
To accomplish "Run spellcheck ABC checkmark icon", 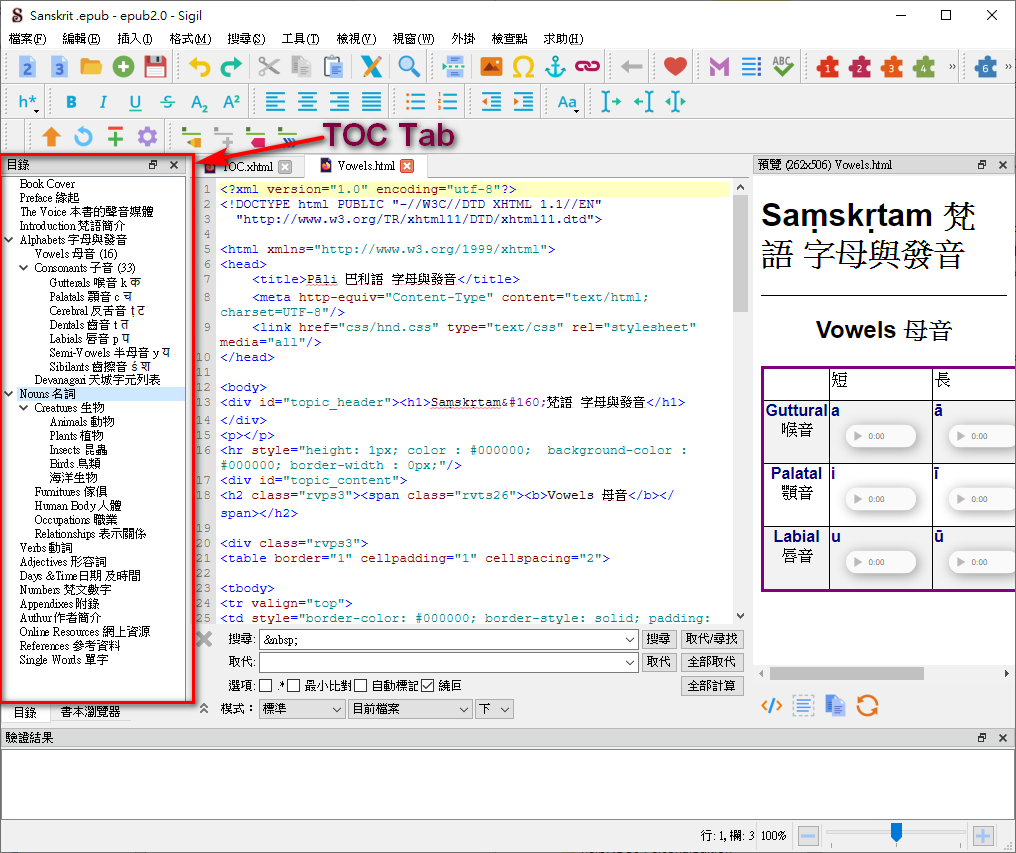I will [x=783, y=67].
